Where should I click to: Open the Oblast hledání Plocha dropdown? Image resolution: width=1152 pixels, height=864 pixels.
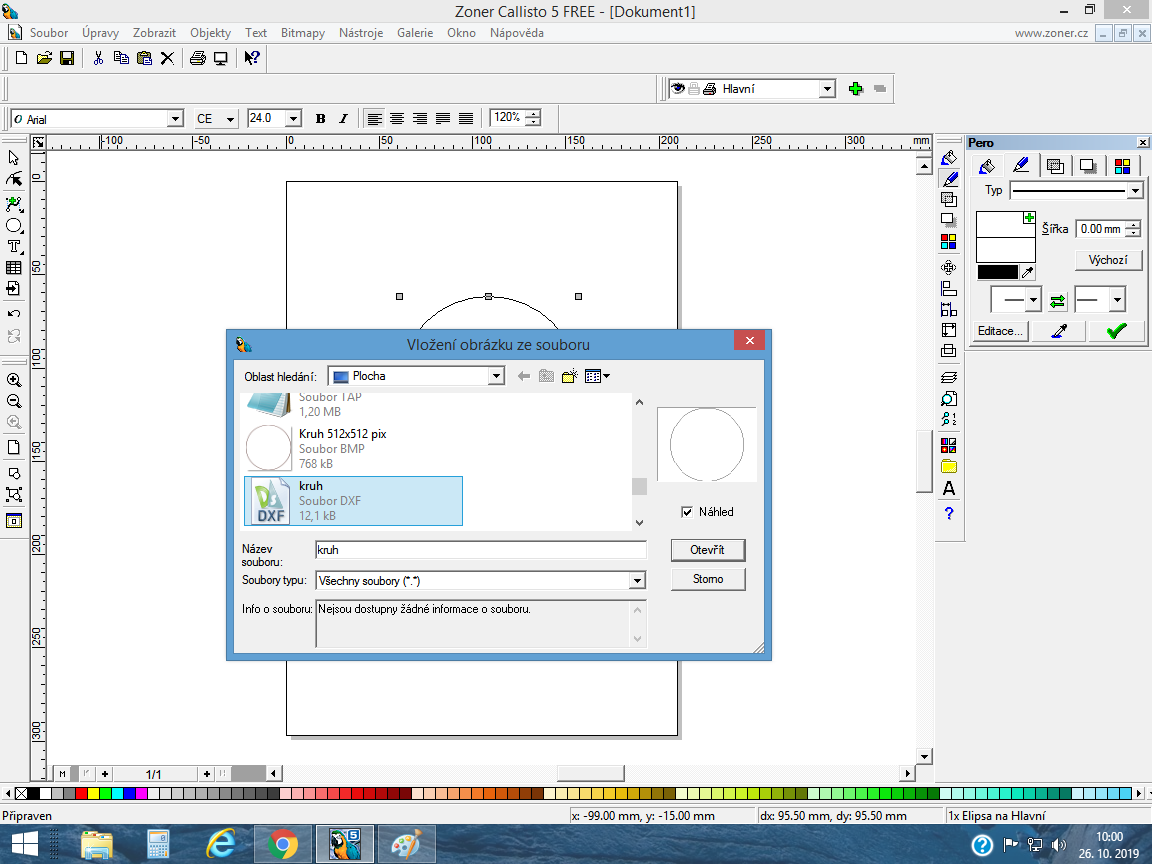tap(496, 376)
